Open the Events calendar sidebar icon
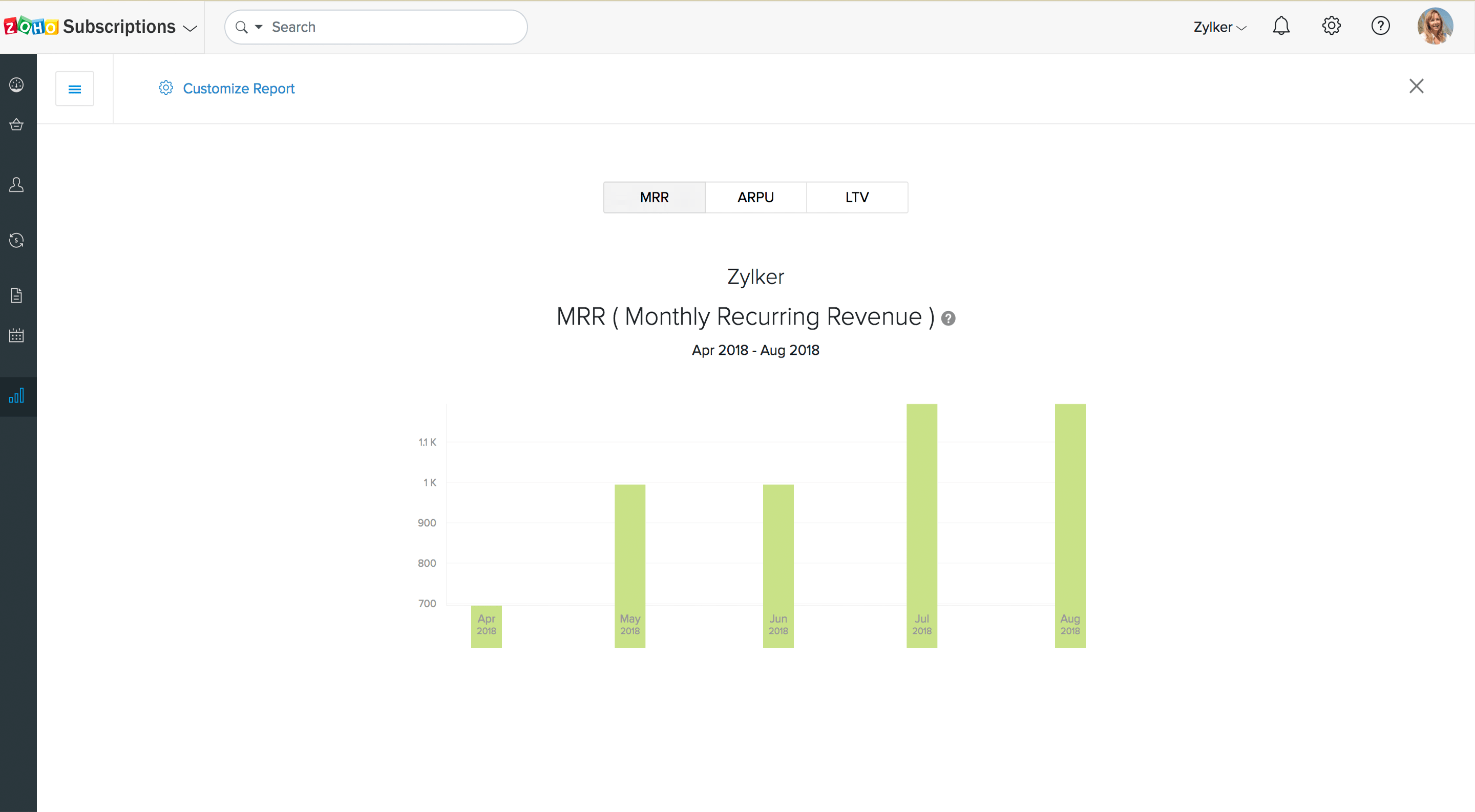Screen dimensions: 1475x812 16,335
